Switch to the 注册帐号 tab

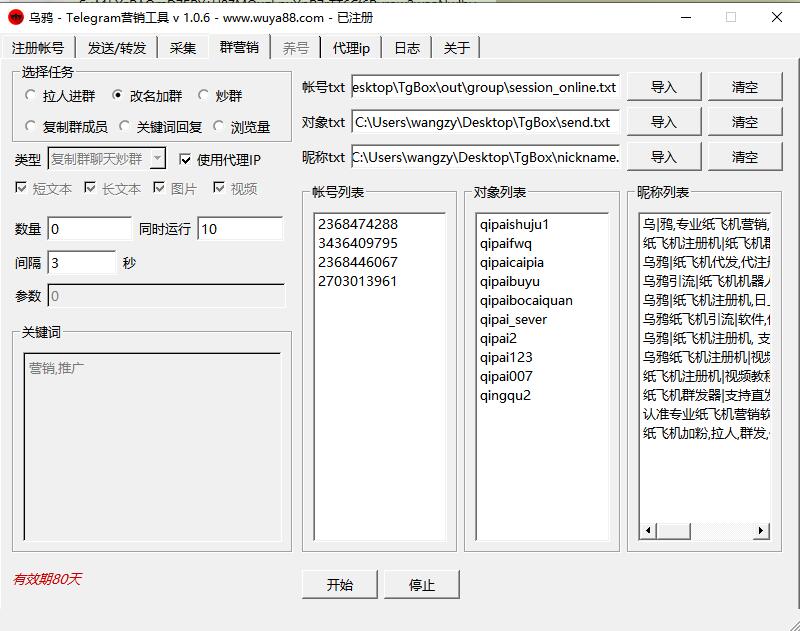point(38,48)
